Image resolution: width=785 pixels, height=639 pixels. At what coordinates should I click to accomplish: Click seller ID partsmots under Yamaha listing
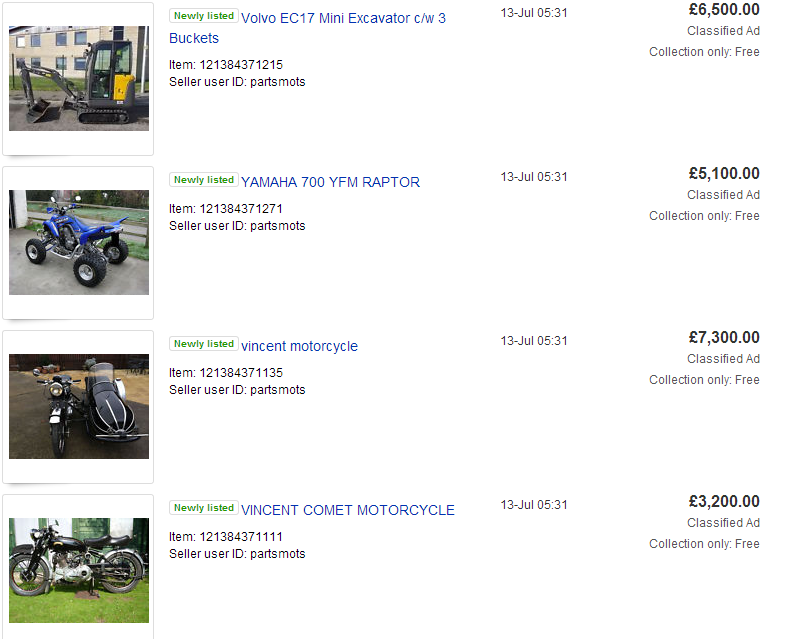[277, 226]
